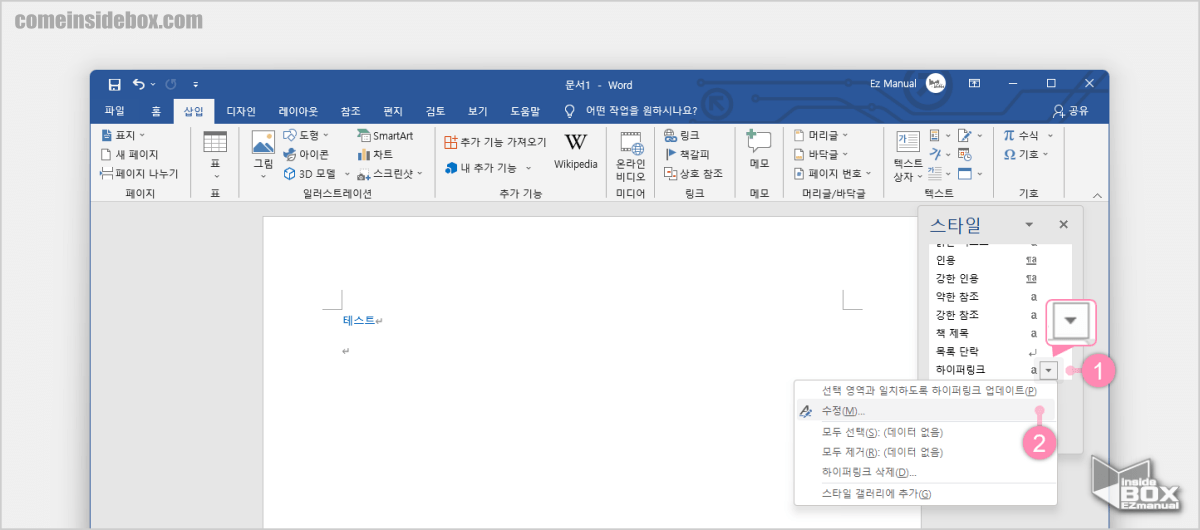This screenshot has height=530, width=1200.
Task: Close the 스타일 pane
Action: [1064, 225]
